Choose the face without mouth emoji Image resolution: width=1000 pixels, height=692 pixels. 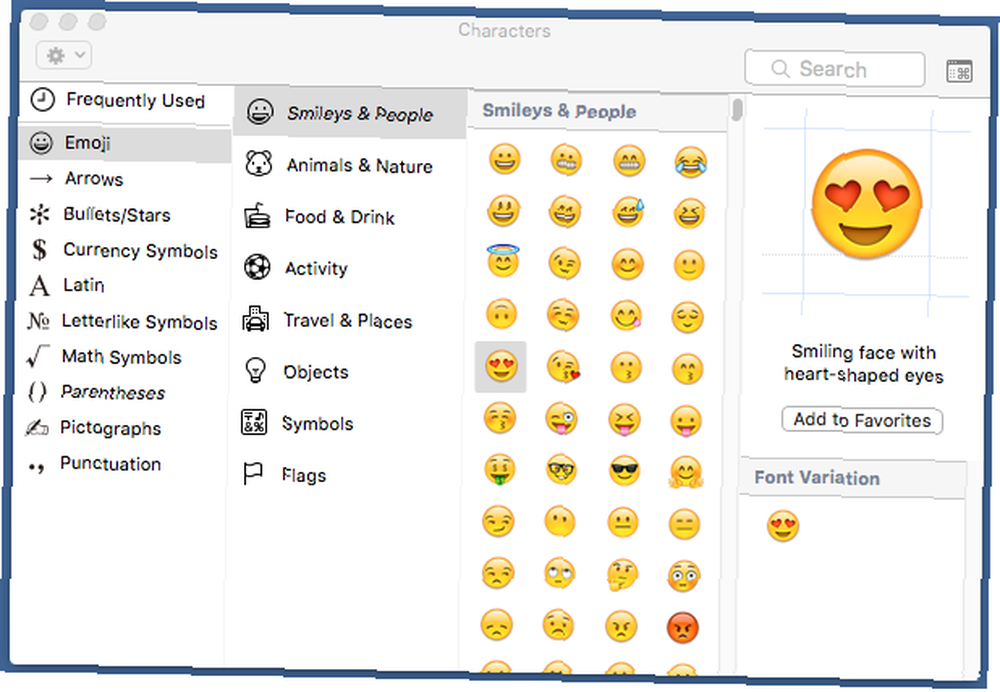(x=560, y=522)
